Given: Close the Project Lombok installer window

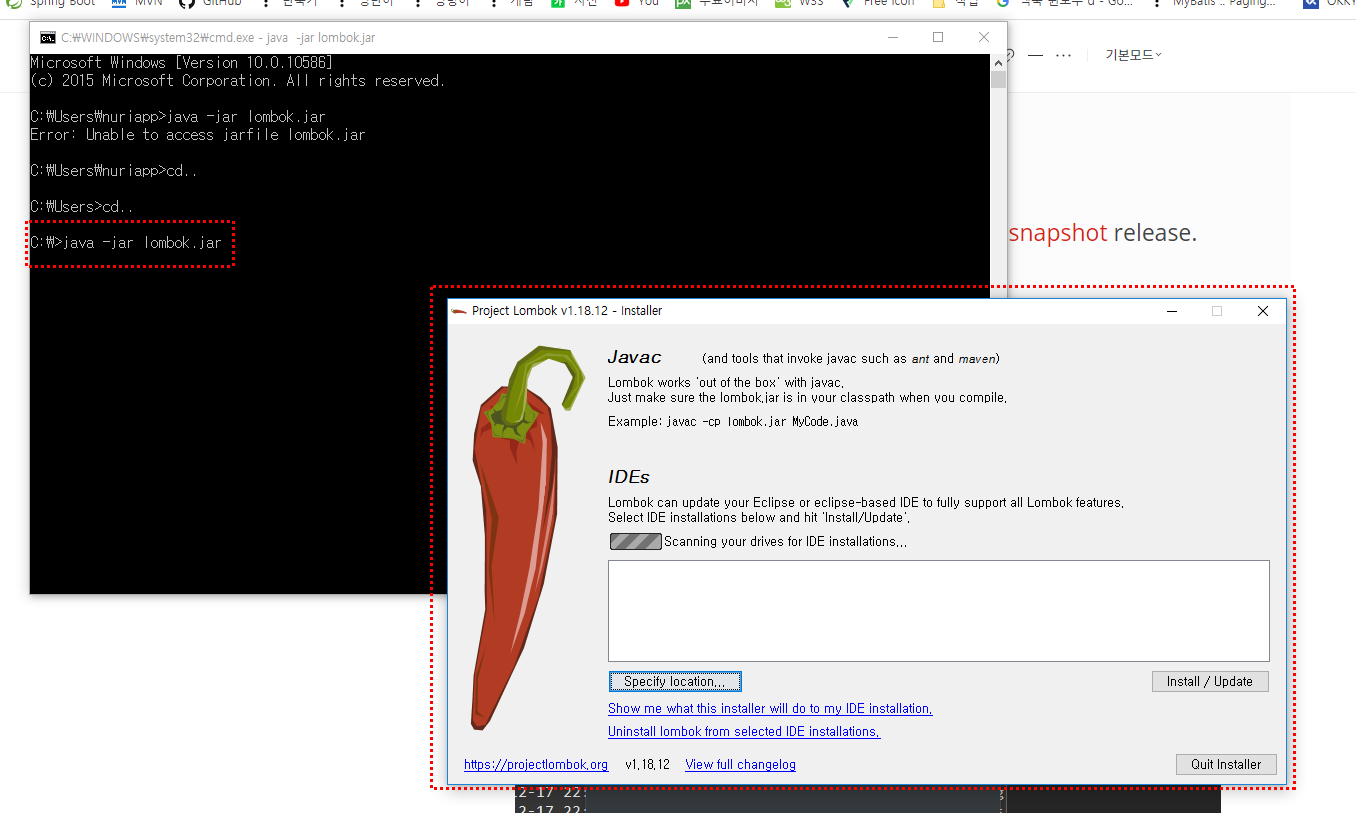Looking at the screenshot, I should (1263, 311).
